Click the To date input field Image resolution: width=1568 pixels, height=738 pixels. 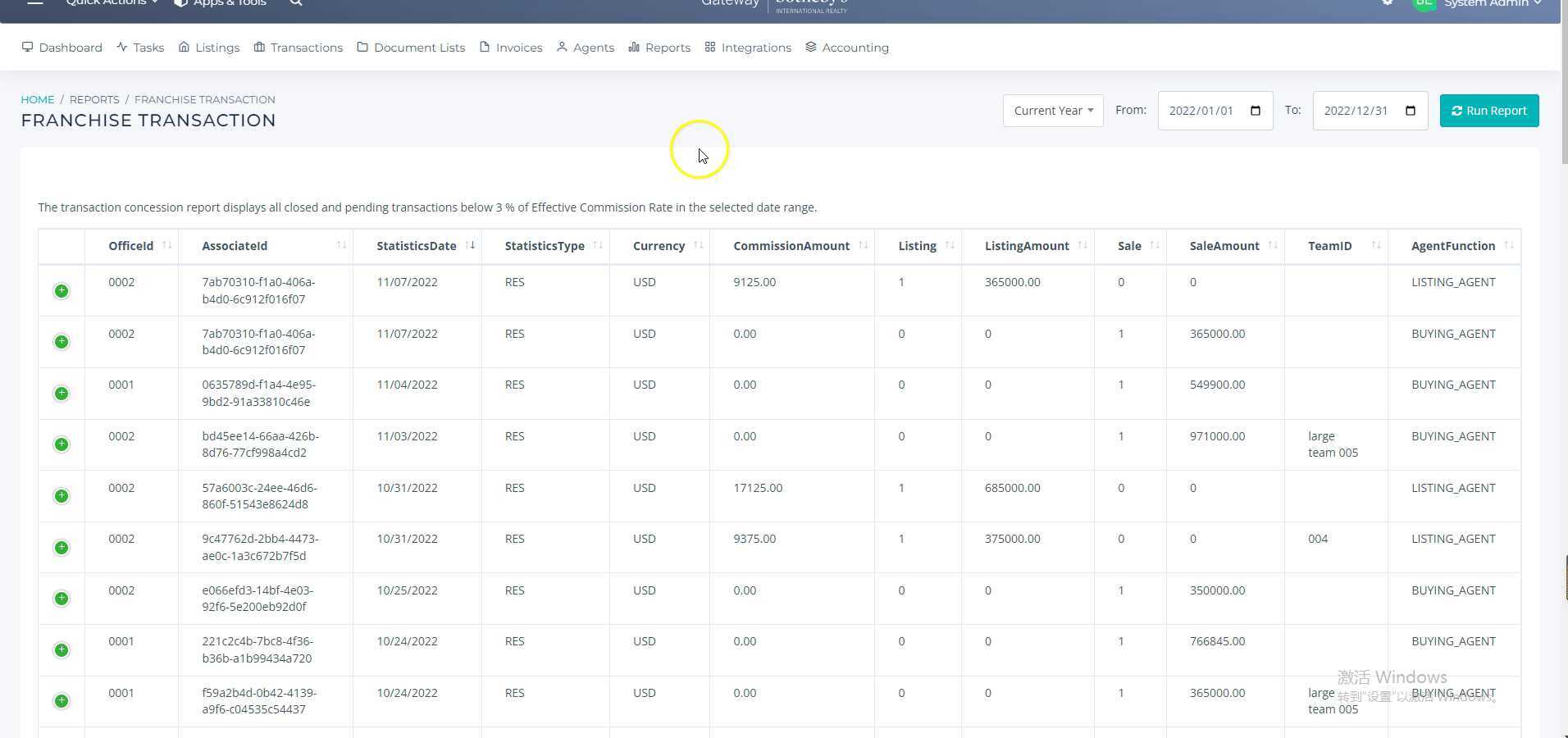(1356, 111)
